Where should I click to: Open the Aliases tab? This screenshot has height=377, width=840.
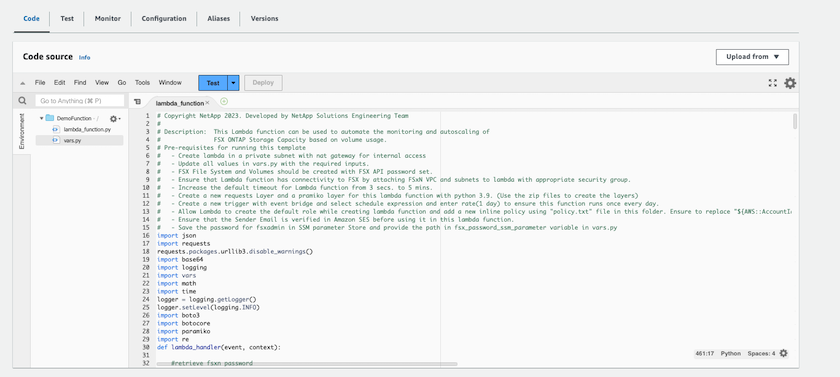(x=219, y=18)
